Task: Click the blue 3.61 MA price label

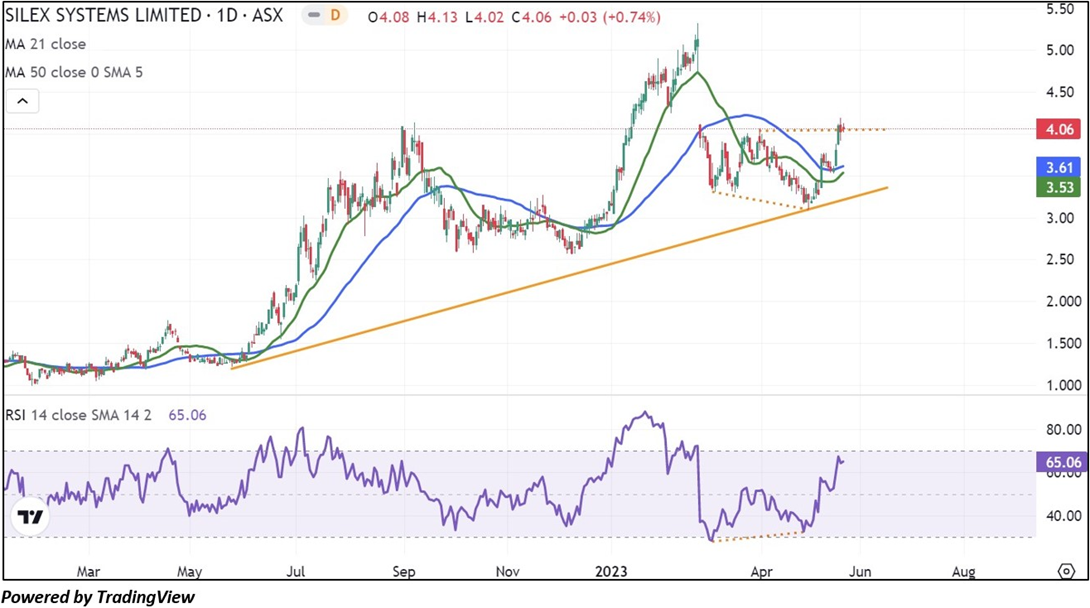Action: (1059, 168)
